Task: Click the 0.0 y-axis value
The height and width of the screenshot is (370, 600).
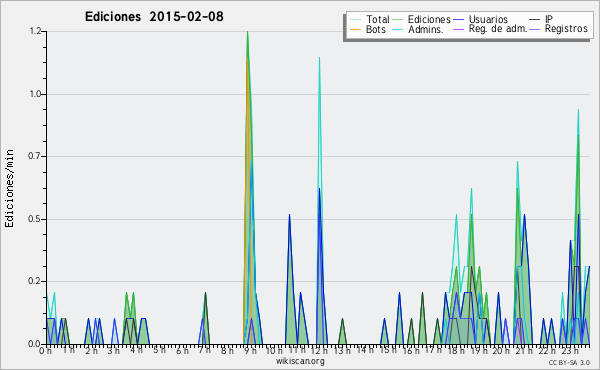Action: [35, 344]
